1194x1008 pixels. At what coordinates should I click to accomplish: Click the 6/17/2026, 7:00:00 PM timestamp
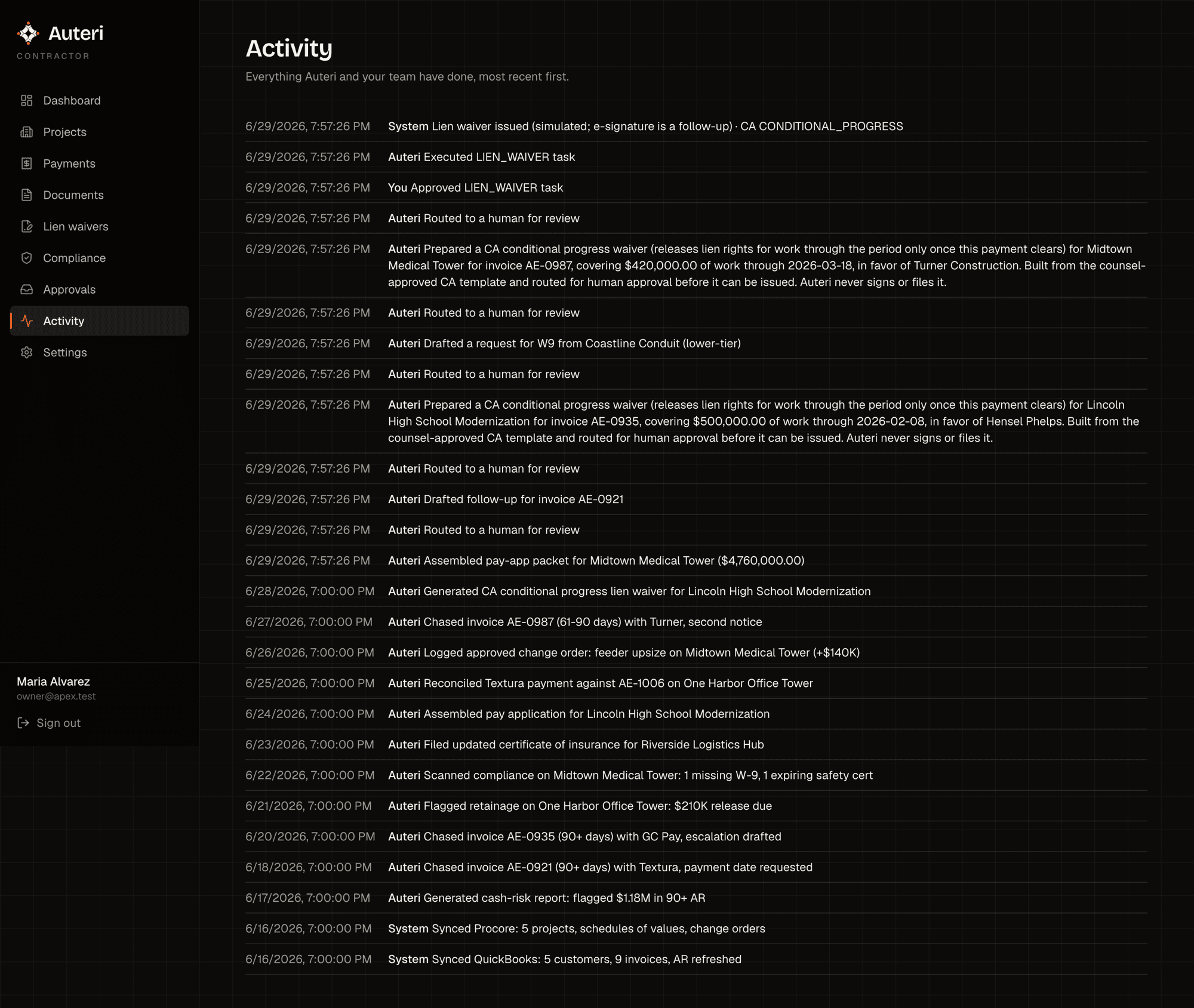pos(308,898)
